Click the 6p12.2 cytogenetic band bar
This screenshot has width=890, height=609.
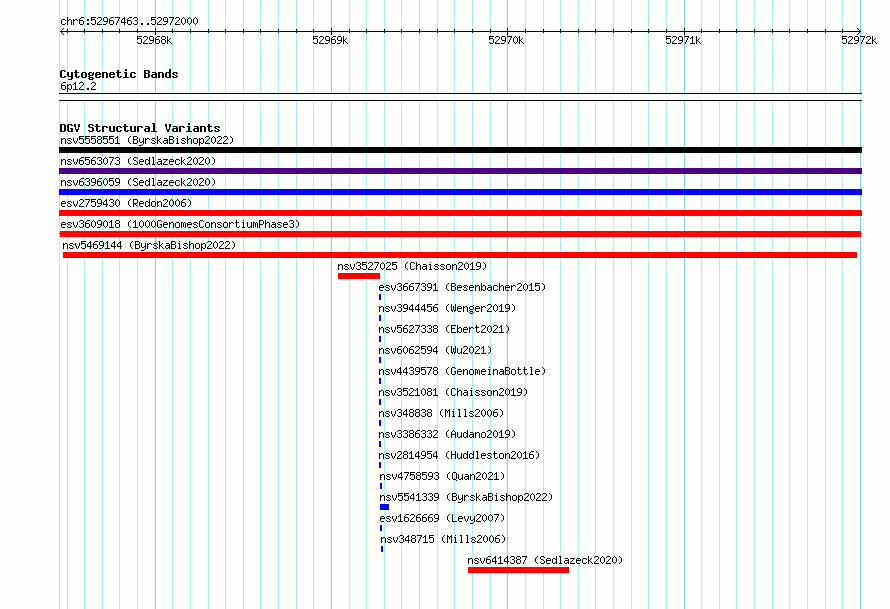pyautogui.click(x=460, y=97)
